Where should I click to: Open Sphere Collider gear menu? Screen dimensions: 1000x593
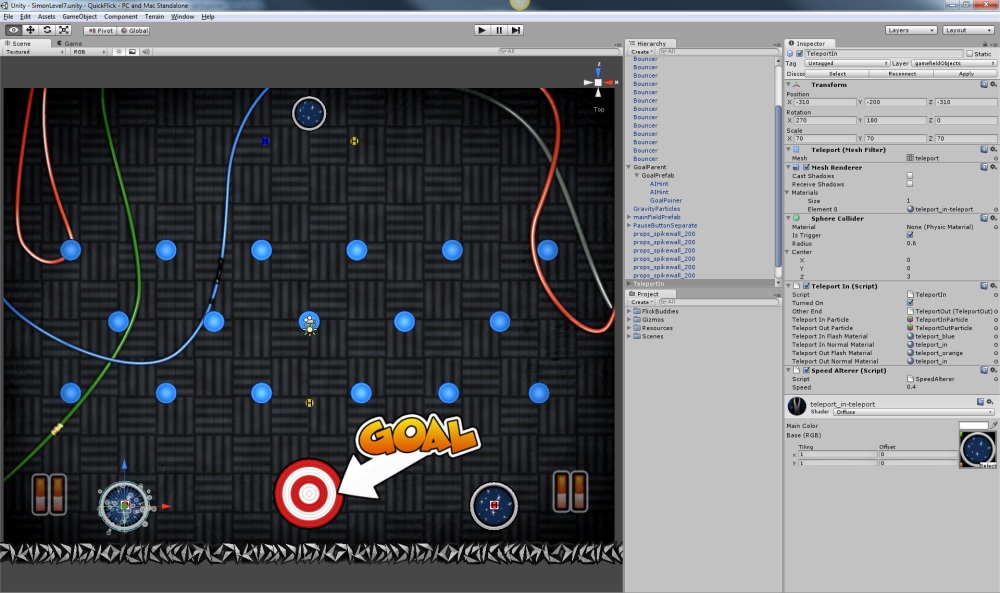click(x=993, y=218)
